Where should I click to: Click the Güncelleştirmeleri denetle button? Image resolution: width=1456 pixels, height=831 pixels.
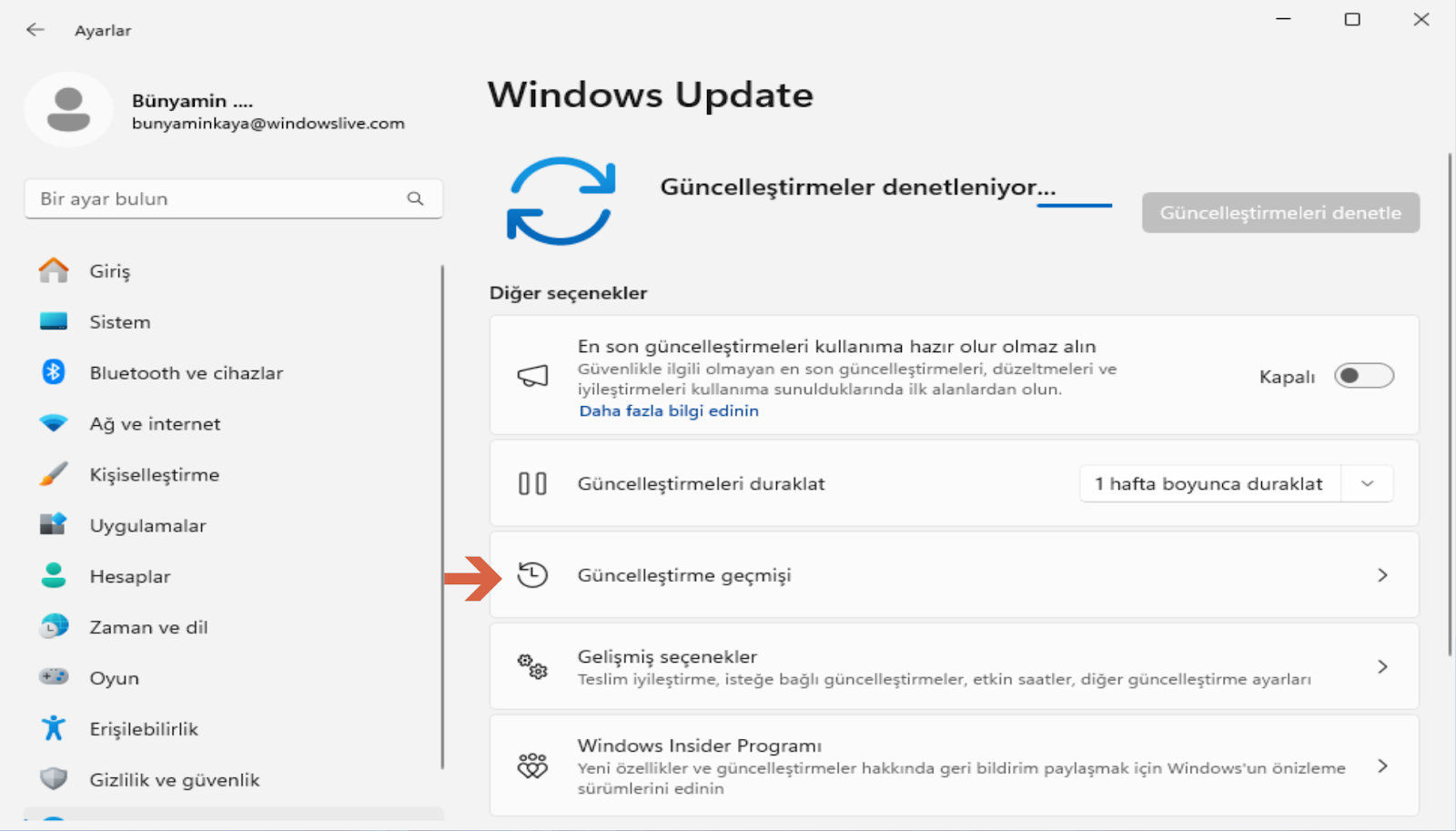coord(1280,212)
